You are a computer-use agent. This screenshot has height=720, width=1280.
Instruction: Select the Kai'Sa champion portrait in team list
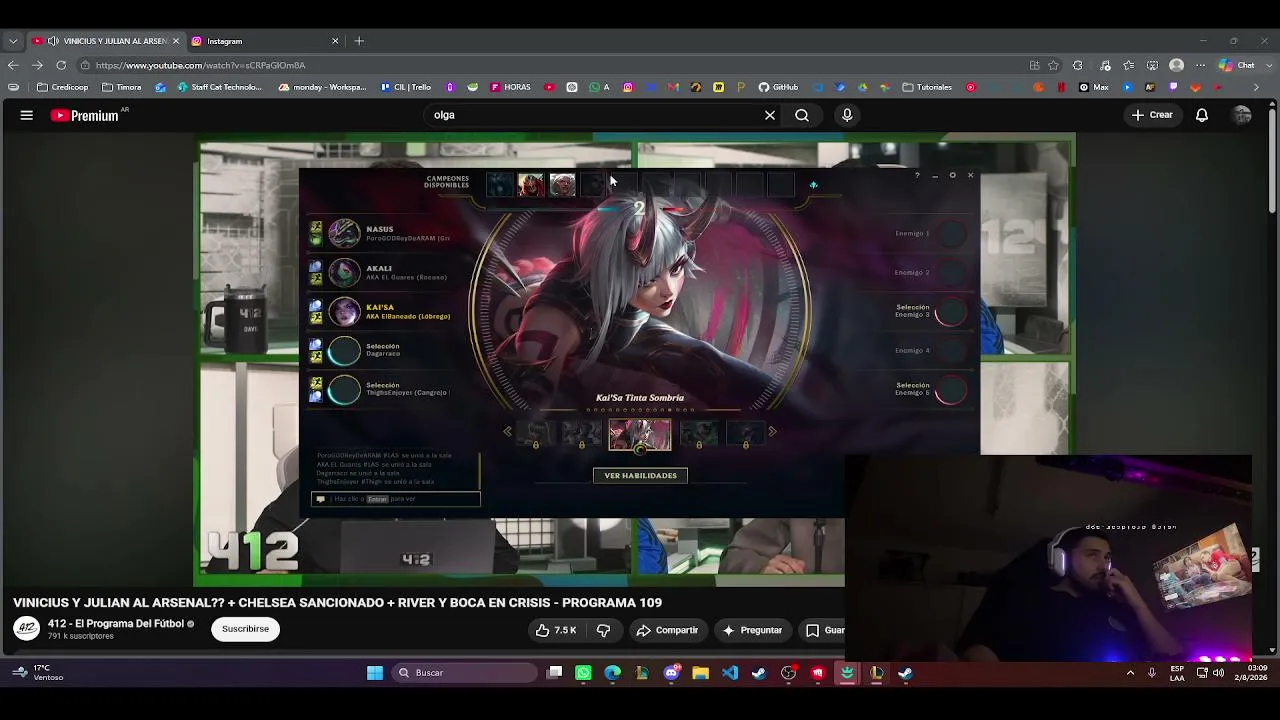coord(344,311)
